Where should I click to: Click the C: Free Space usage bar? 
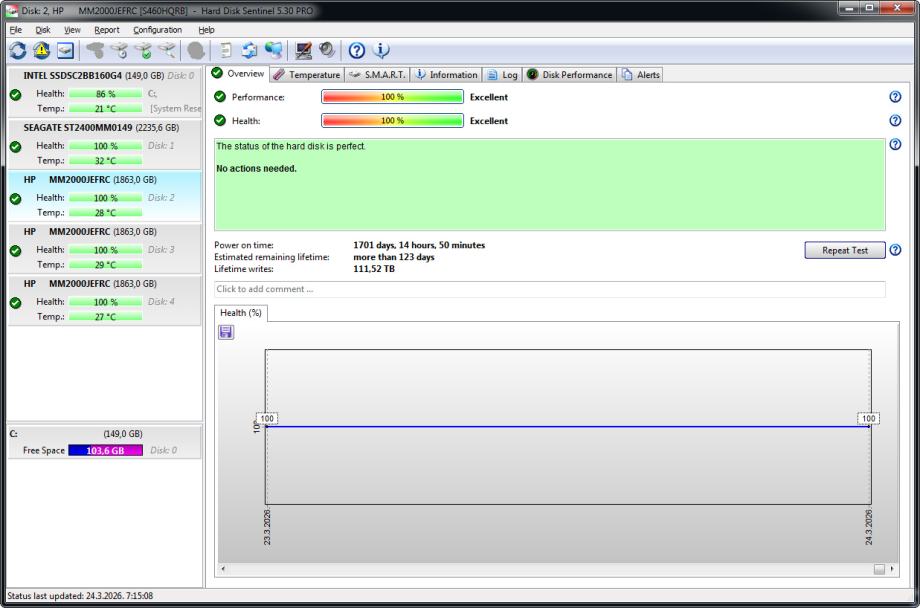(105, 450)
